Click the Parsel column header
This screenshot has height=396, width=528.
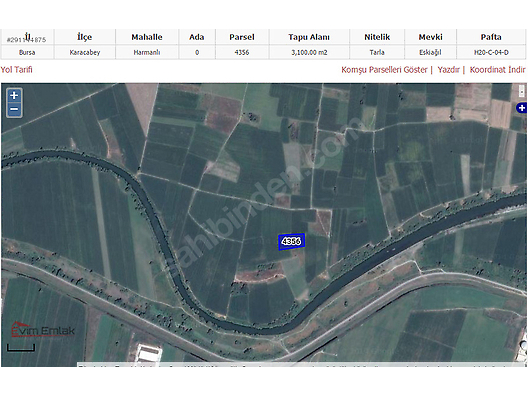tap(242, 37)
